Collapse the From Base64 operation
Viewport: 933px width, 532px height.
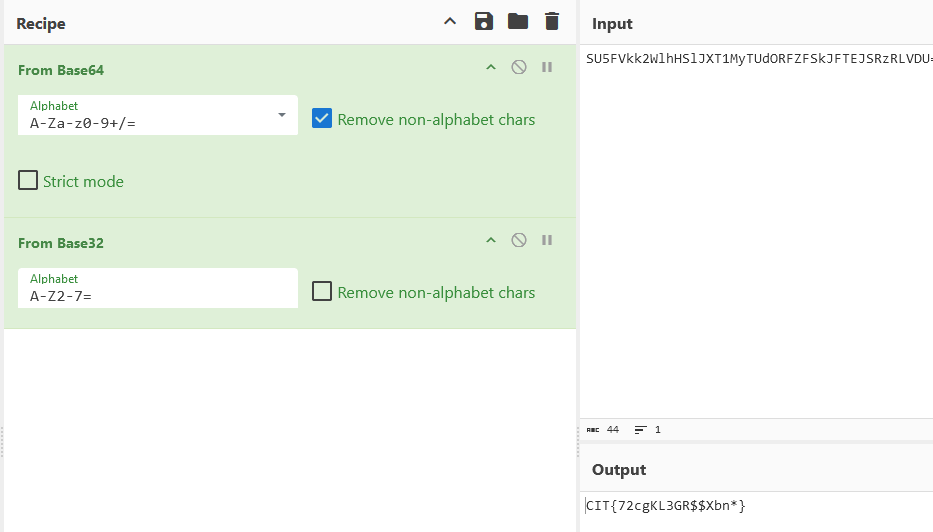pos(491,67)
